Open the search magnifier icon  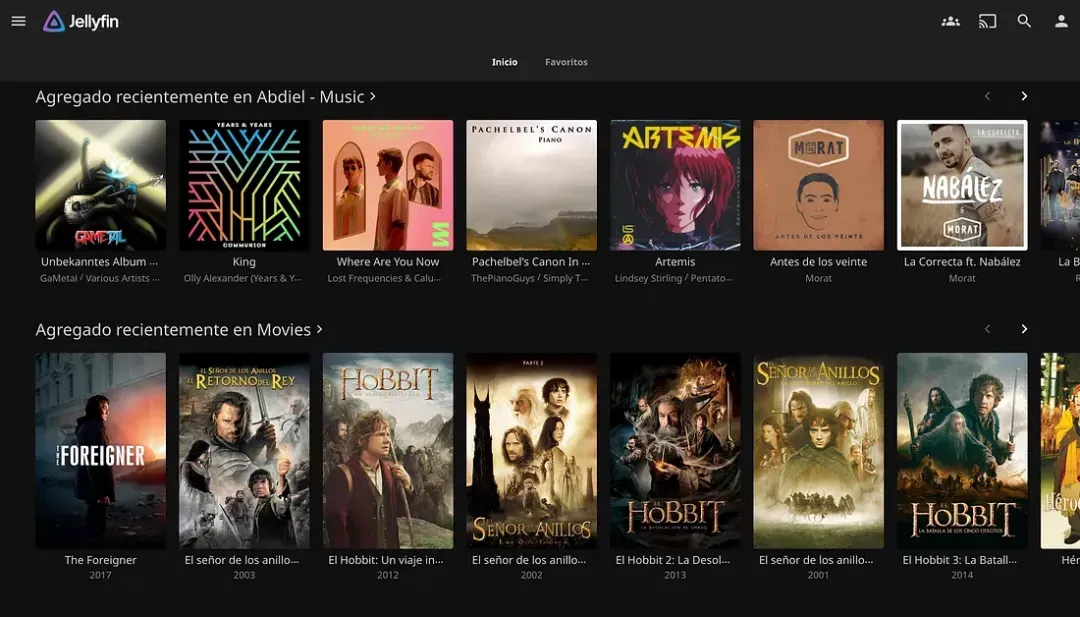1024,21
